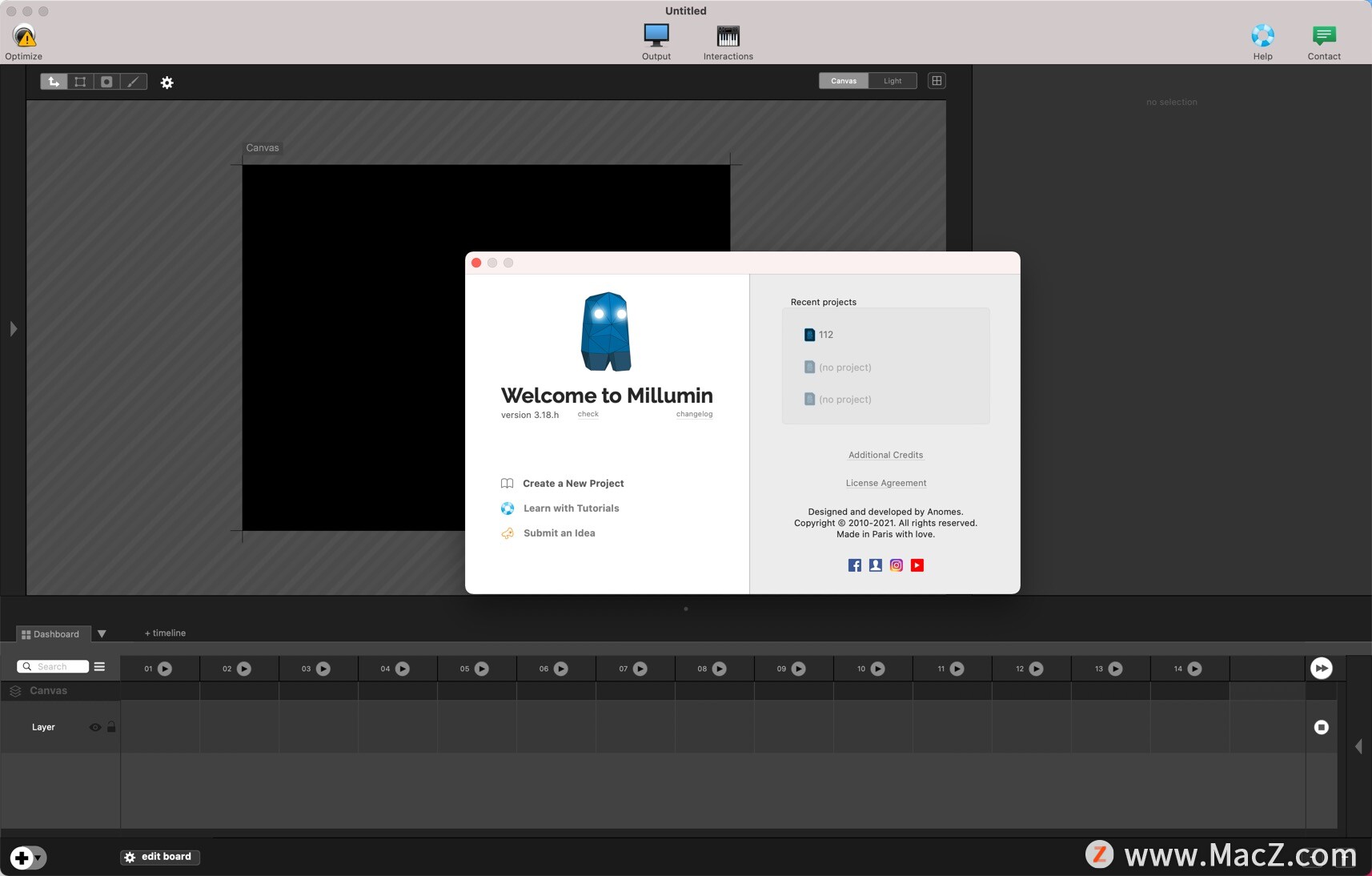Open the add button dropdown arrow
Image resolution: width=1372 pixels, height=876 pixels.
pos(38,858)
